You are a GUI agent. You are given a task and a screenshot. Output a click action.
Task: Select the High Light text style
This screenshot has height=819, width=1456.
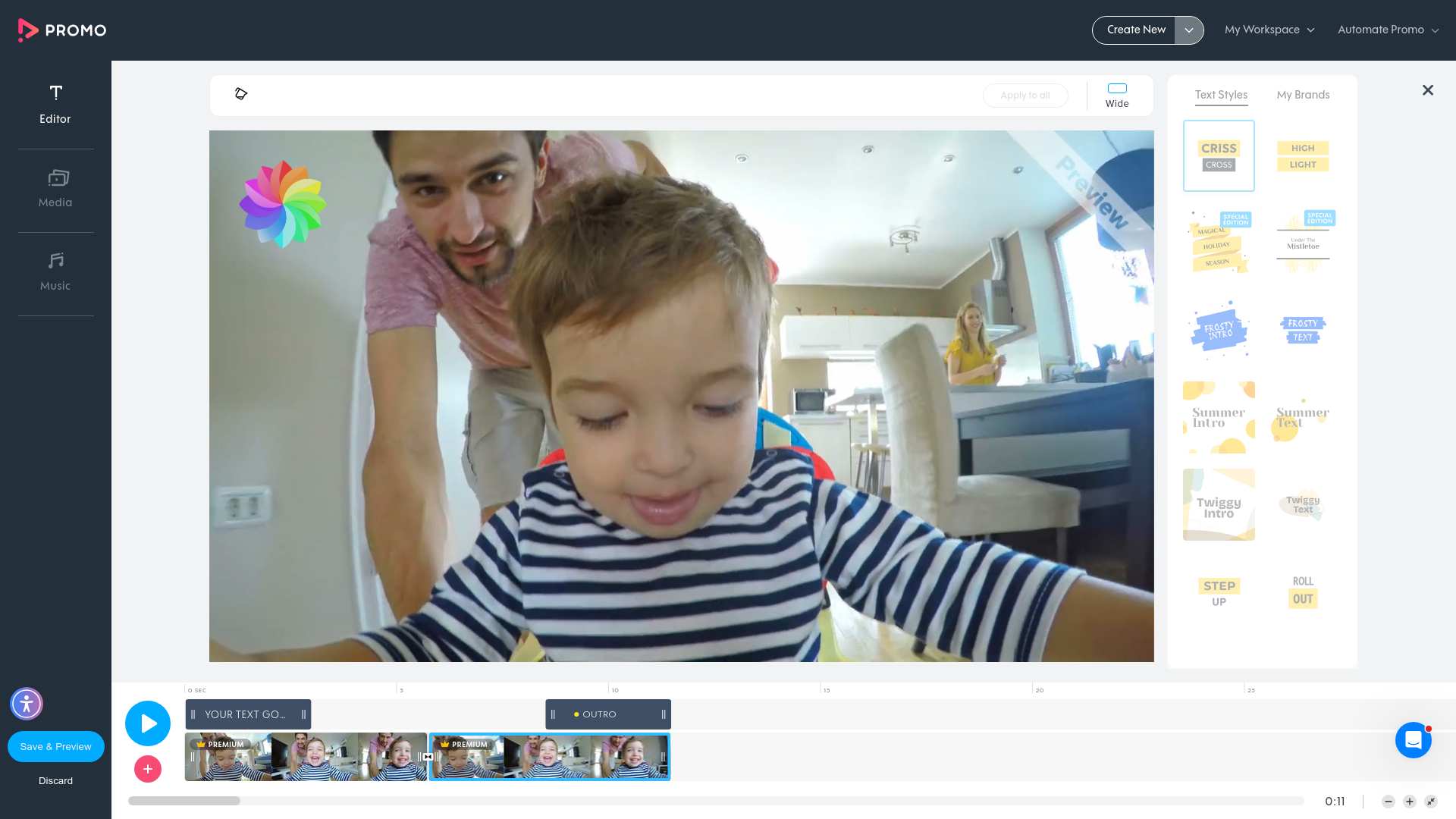1303,155
